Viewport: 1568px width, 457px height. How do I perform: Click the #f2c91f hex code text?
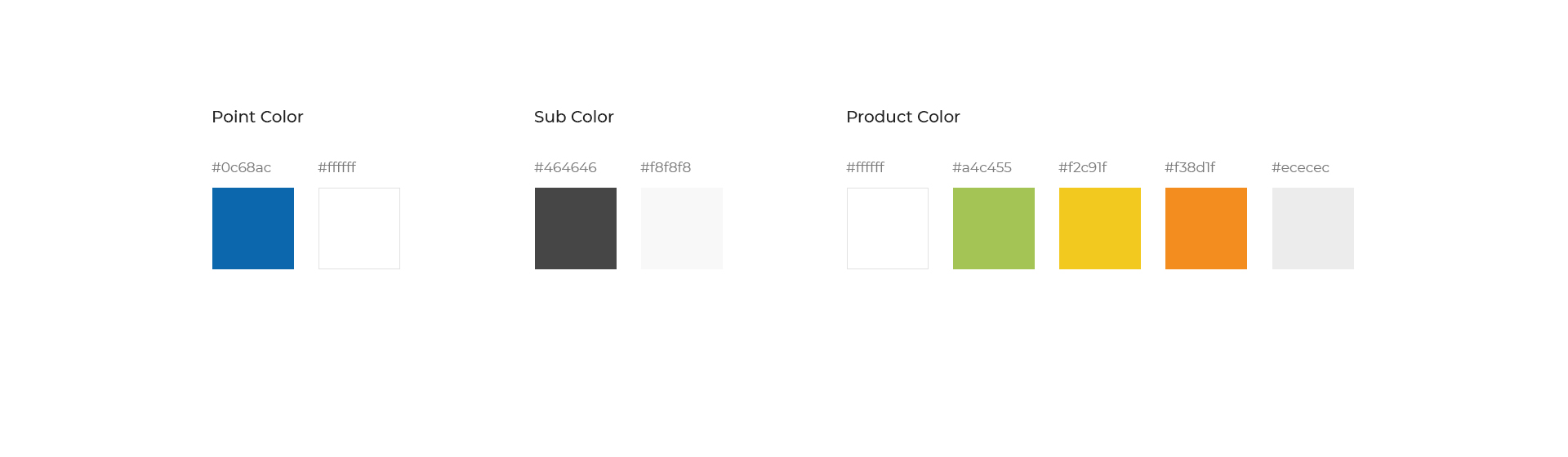(1083, 167)
